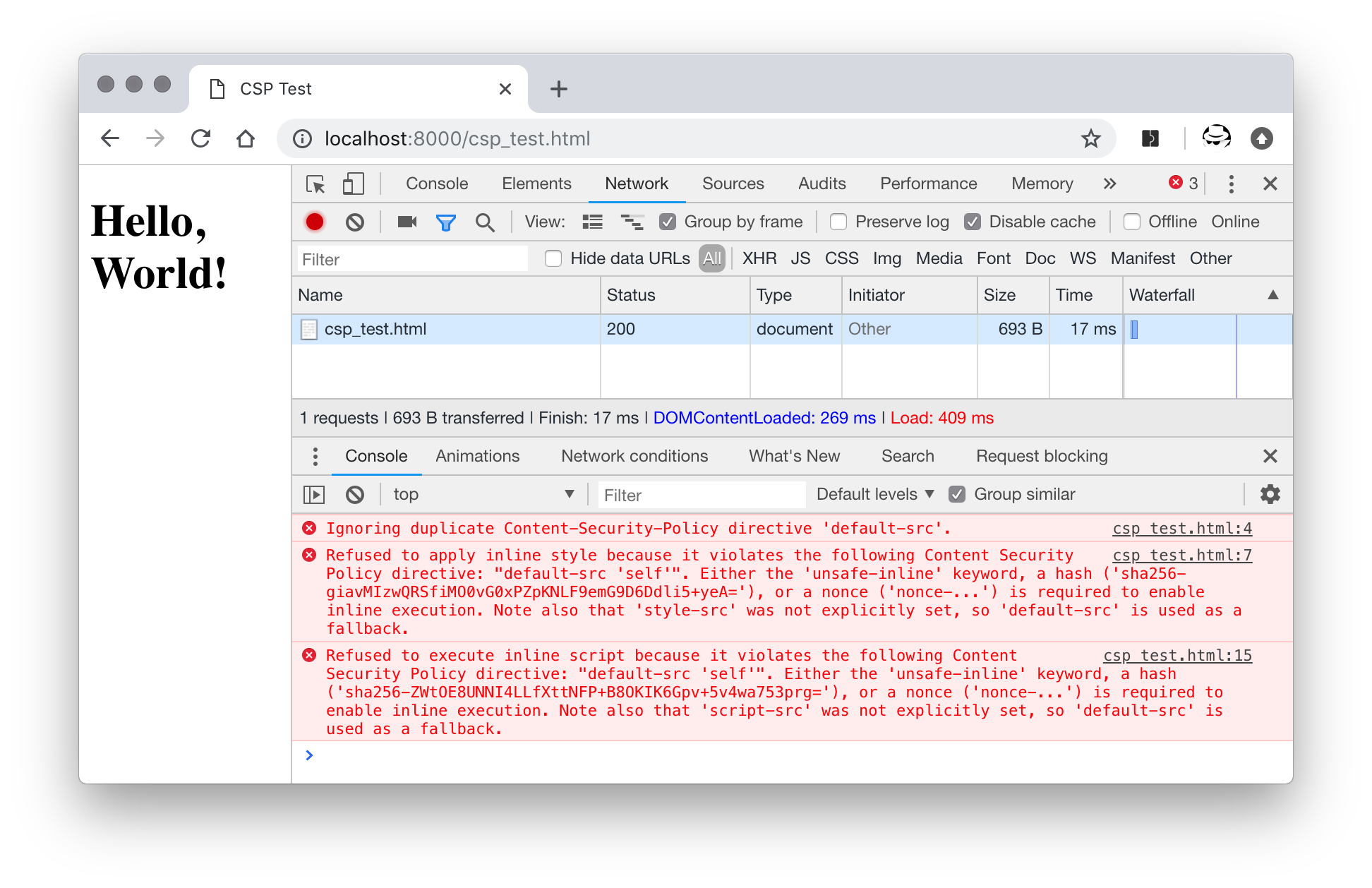Click the record/stop network button
The image size is (1372, 888).
coord(317,221)
